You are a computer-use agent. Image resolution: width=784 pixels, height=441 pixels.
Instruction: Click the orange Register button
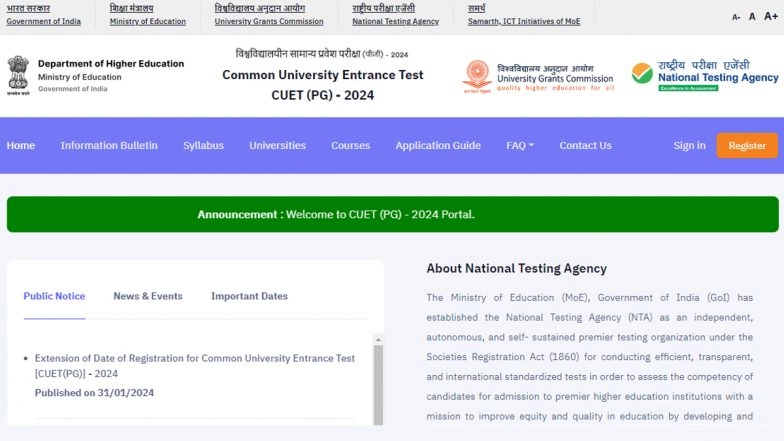pos(747,146)
